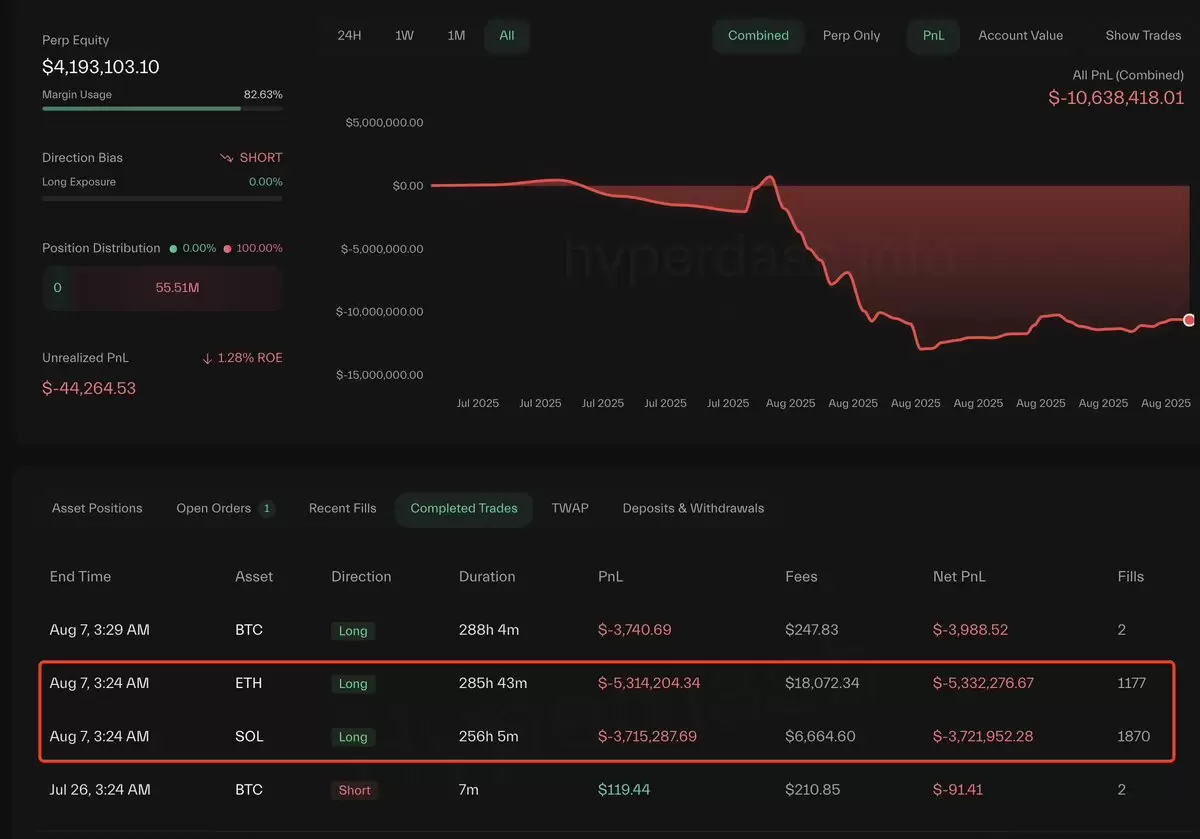Switch chart to 1M range
Image resolution: width=1200 pixels, height=839 pixels.
click(x=456, y=35)
